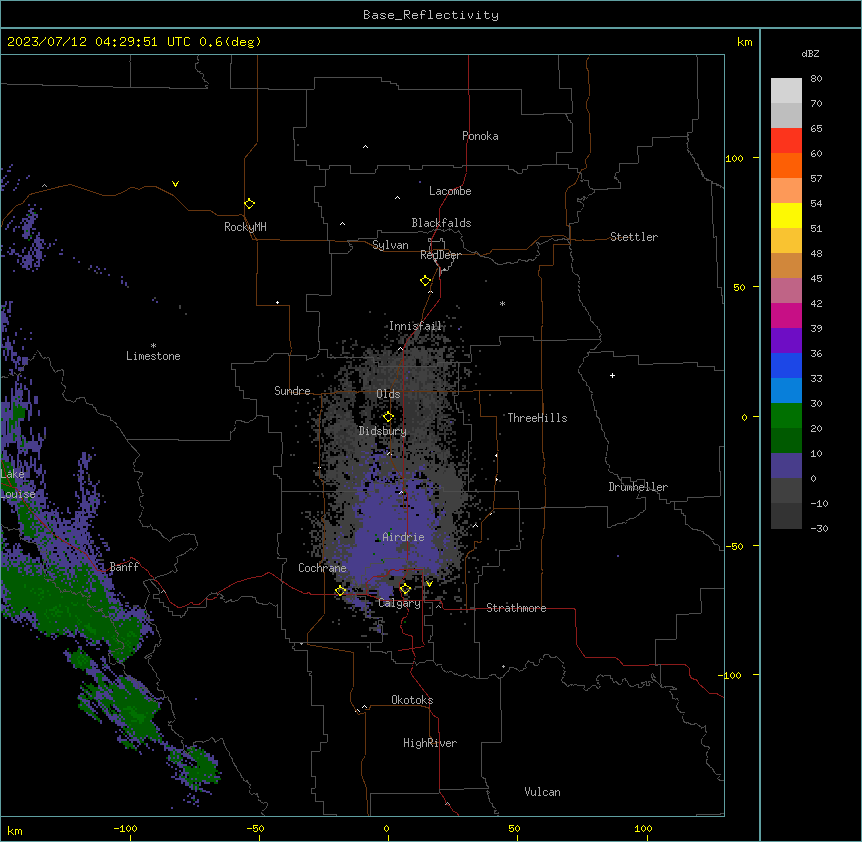The width and height of the screenshot is (862, 842).
Task: Click the km unit label at bottom left
Action: [x=14, y=830]
